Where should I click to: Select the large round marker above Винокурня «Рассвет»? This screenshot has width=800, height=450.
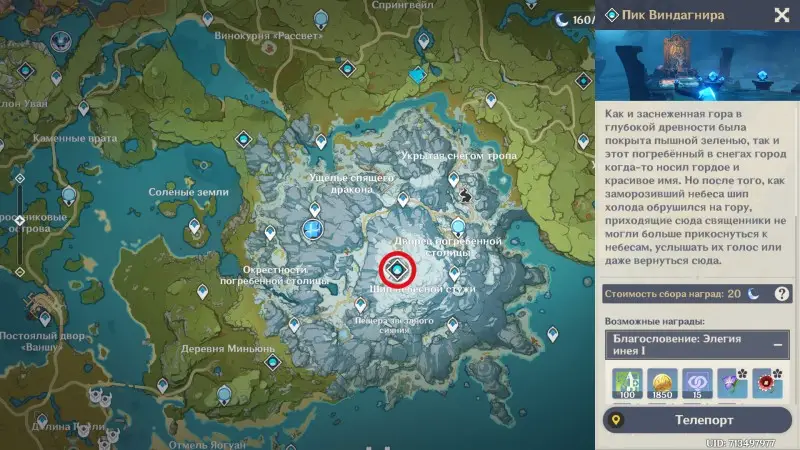(321, 20)
